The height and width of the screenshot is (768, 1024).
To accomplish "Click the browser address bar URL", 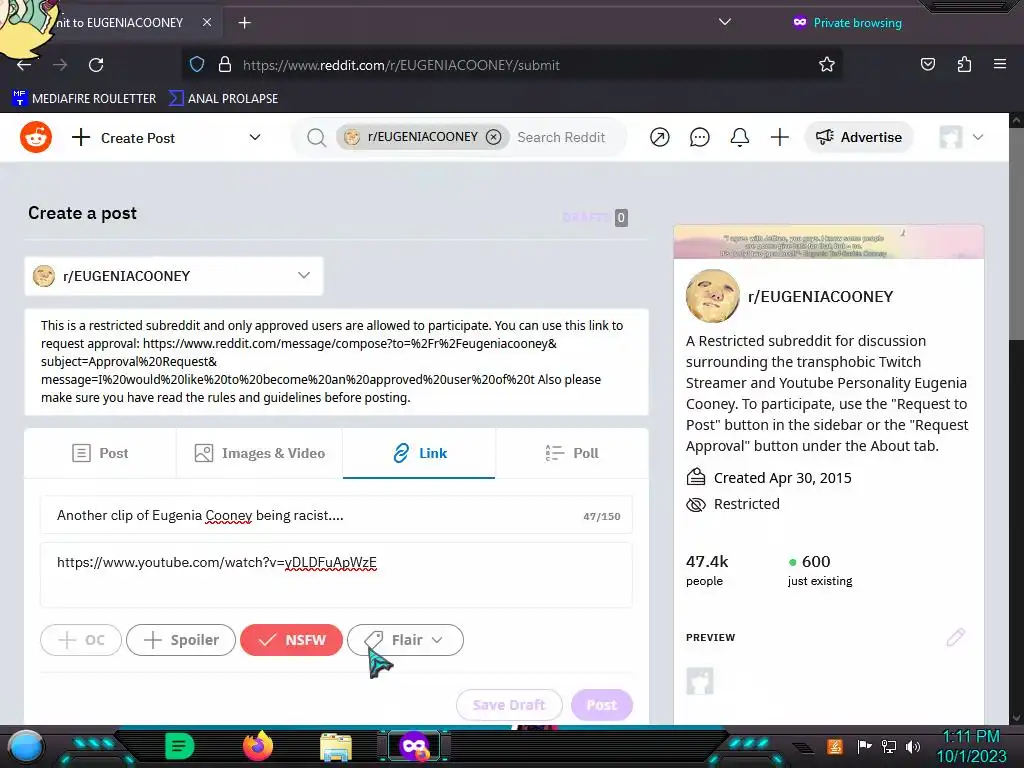I will 401,65.
